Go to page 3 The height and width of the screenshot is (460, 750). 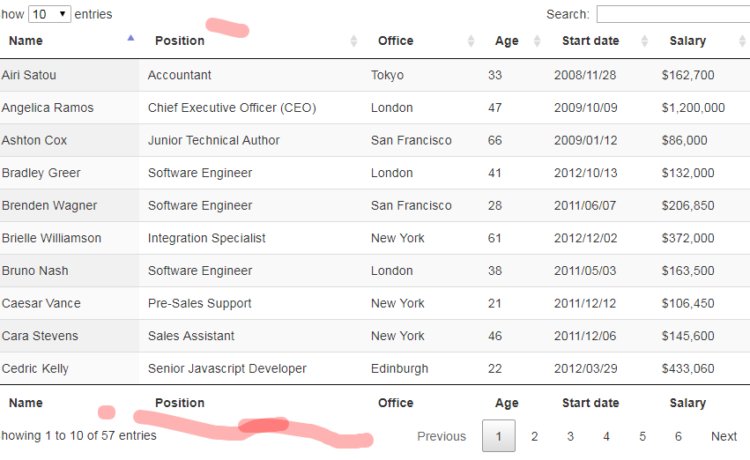pos(570,436)
